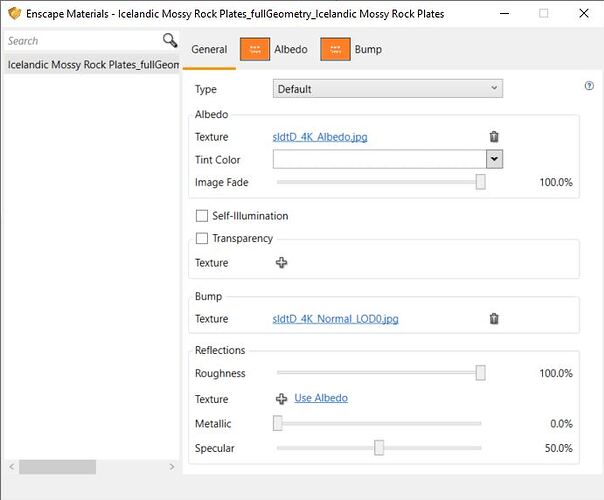
Task: Click the Metallic slider handle
Action: point(278,423)
